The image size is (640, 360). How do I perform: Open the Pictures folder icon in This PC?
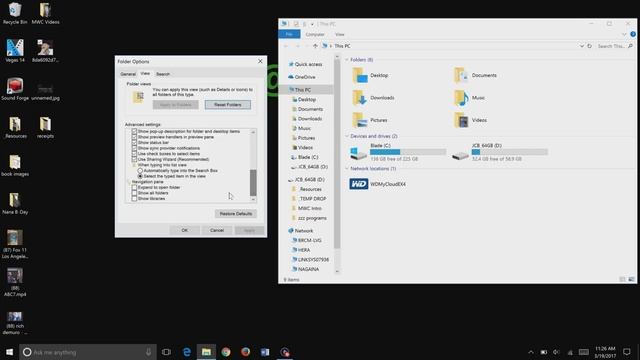tap(360, 120)
